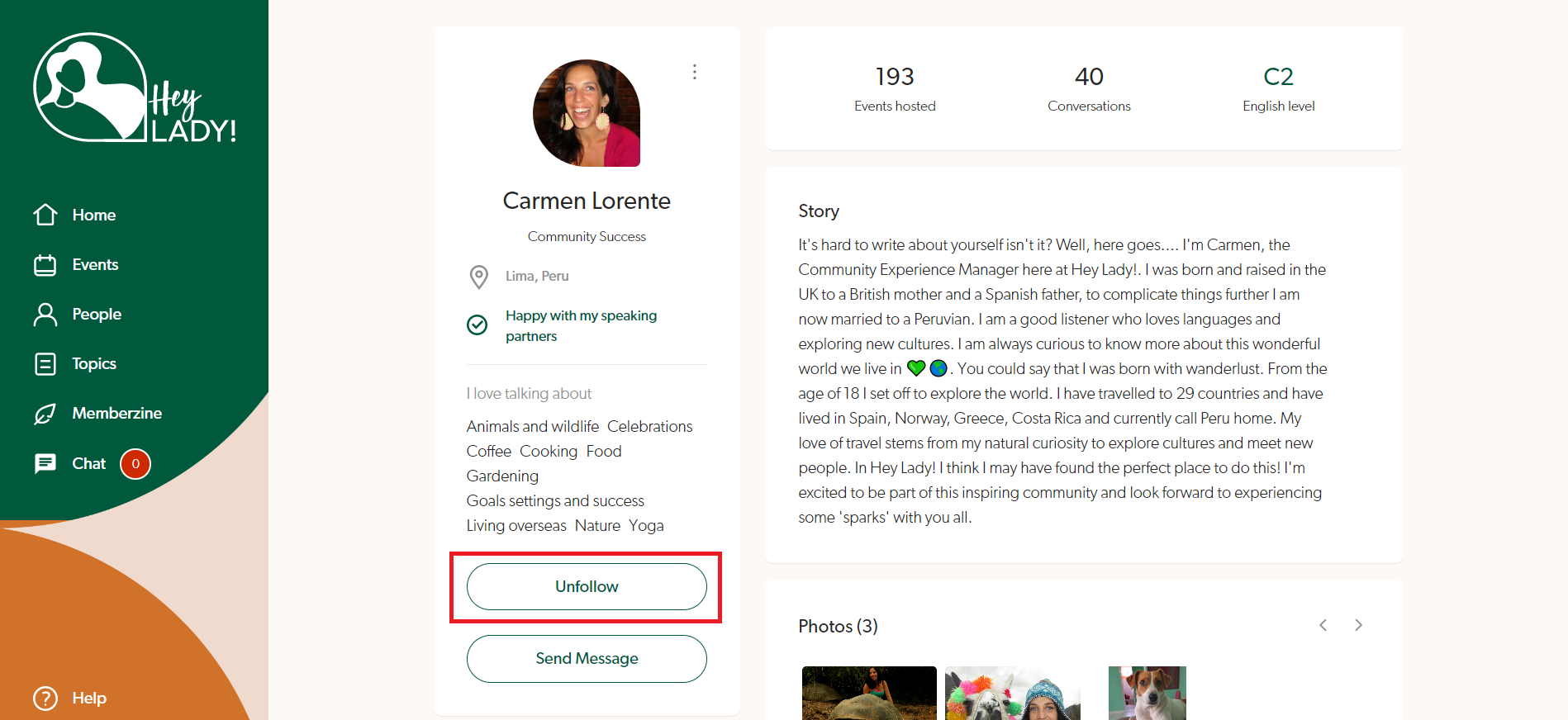1568x720 pixels.
Task: Go to previous photos with left chevron
Action: coord(1323,625)
